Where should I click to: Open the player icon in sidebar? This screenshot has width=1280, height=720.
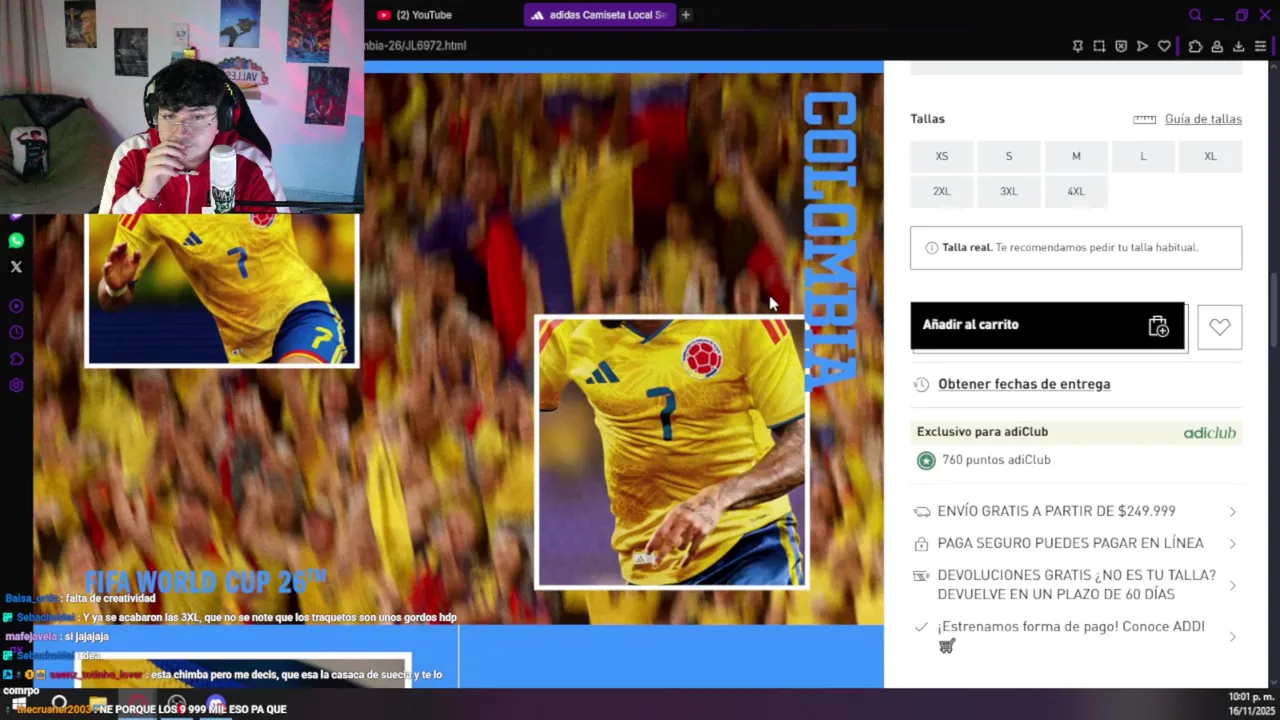[16, 306]
